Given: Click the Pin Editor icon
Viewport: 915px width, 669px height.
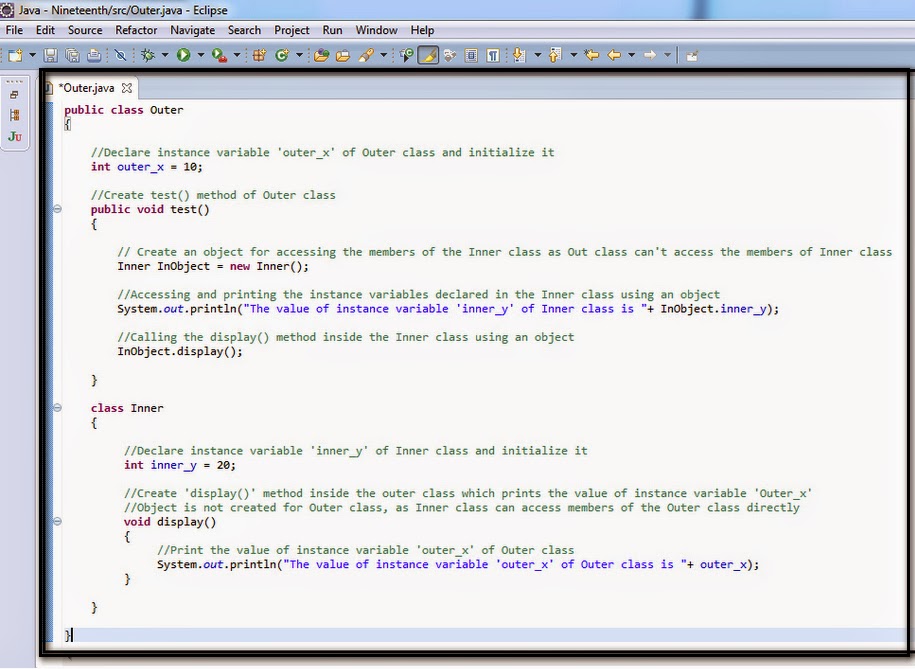Looking at the screenshot, I should [692, 56].
